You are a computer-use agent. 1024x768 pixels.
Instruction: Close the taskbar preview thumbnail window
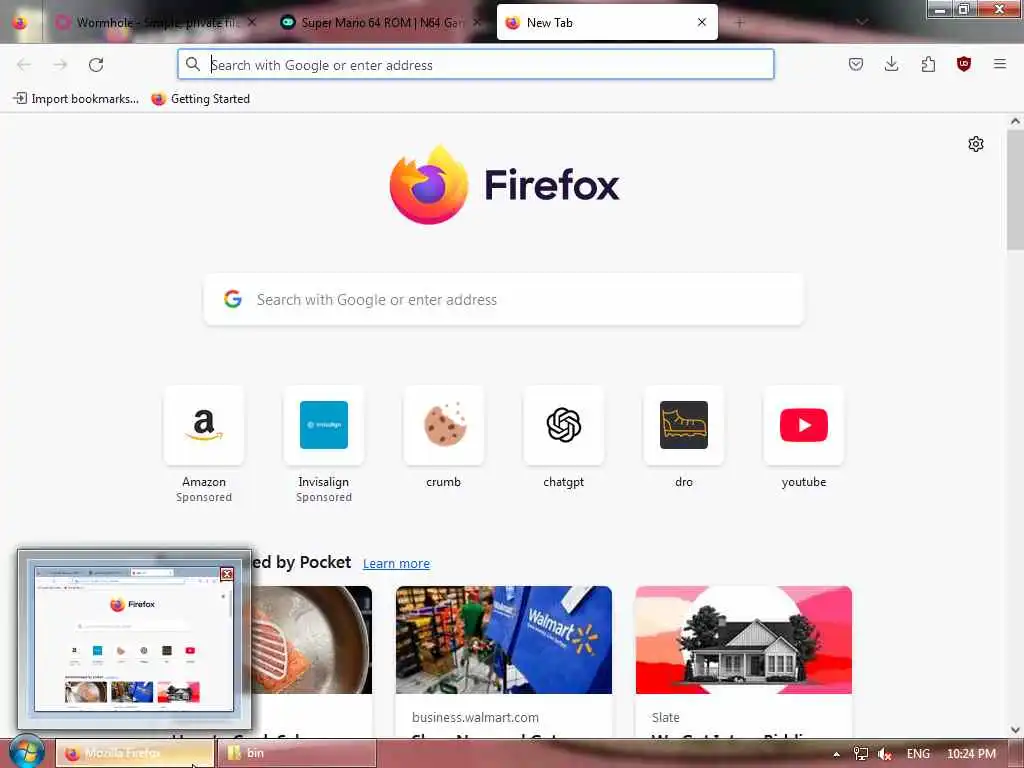227,574
